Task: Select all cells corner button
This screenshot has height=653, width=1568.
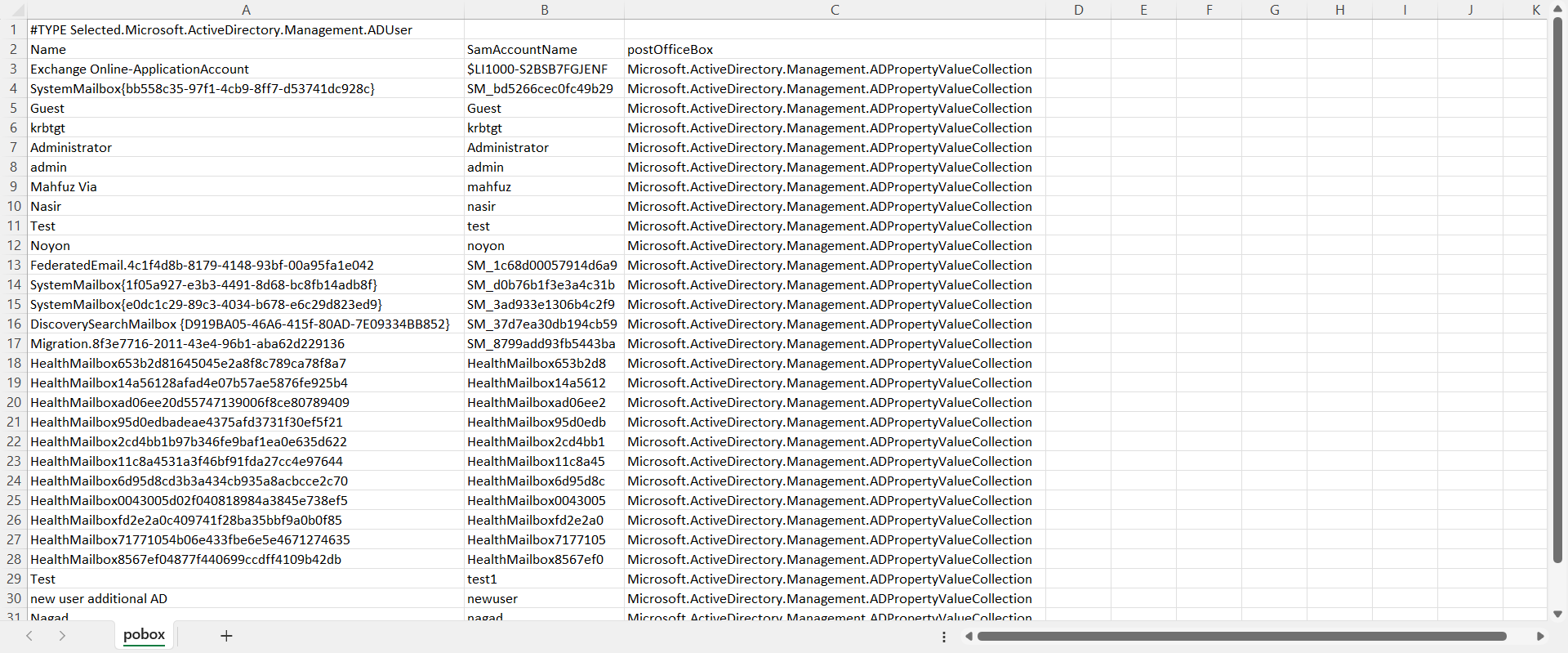Action: tap(13, 10)
